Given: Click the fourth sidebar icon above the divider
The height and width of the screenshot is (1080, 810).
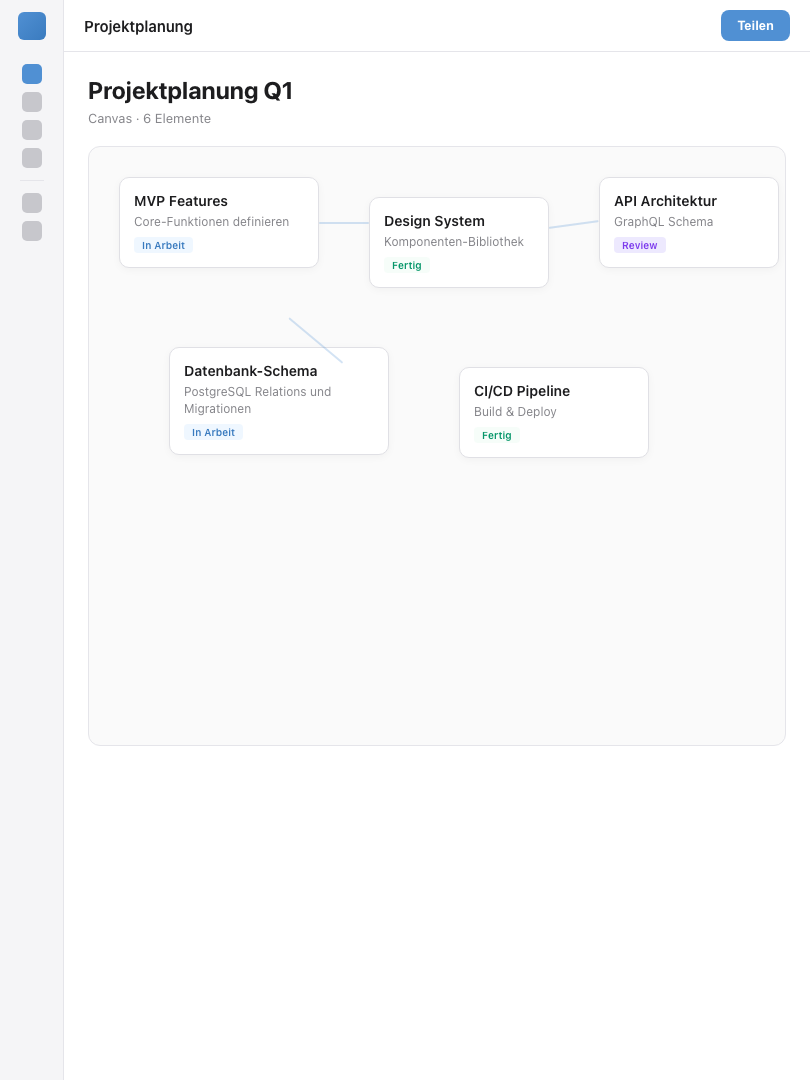Looking at the screenshot, I should pos(31,158).
